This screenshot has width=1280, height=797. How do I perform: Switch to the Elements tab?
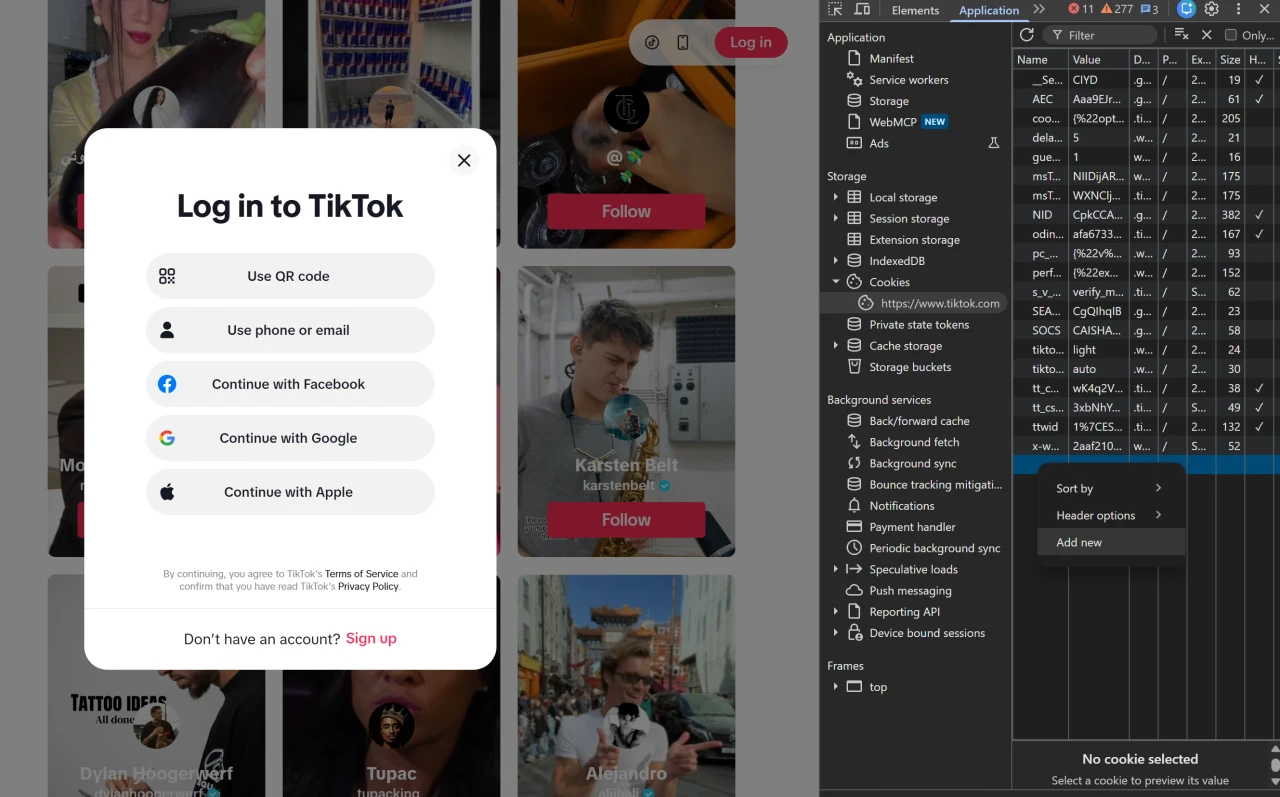pos(915,10)
